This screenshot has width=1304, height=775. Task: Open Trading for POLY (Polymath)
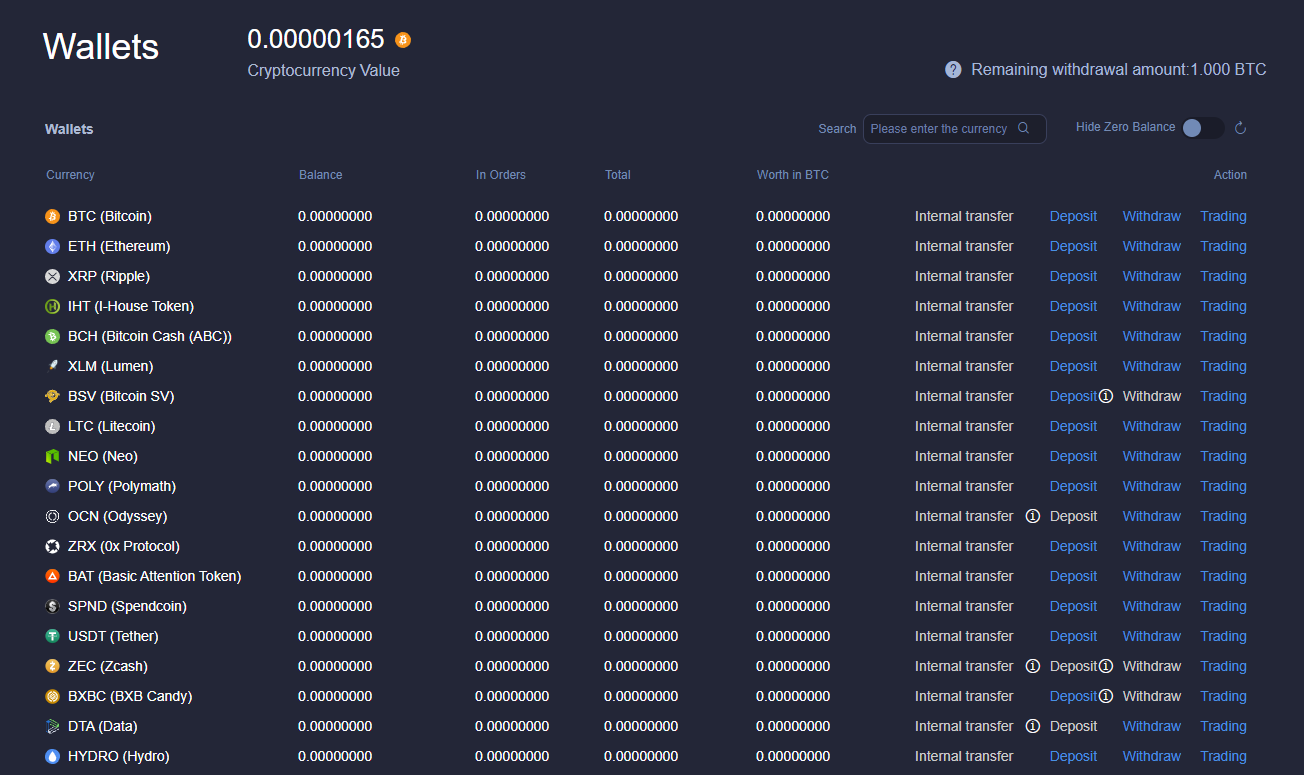click(x=1224, y=486)
